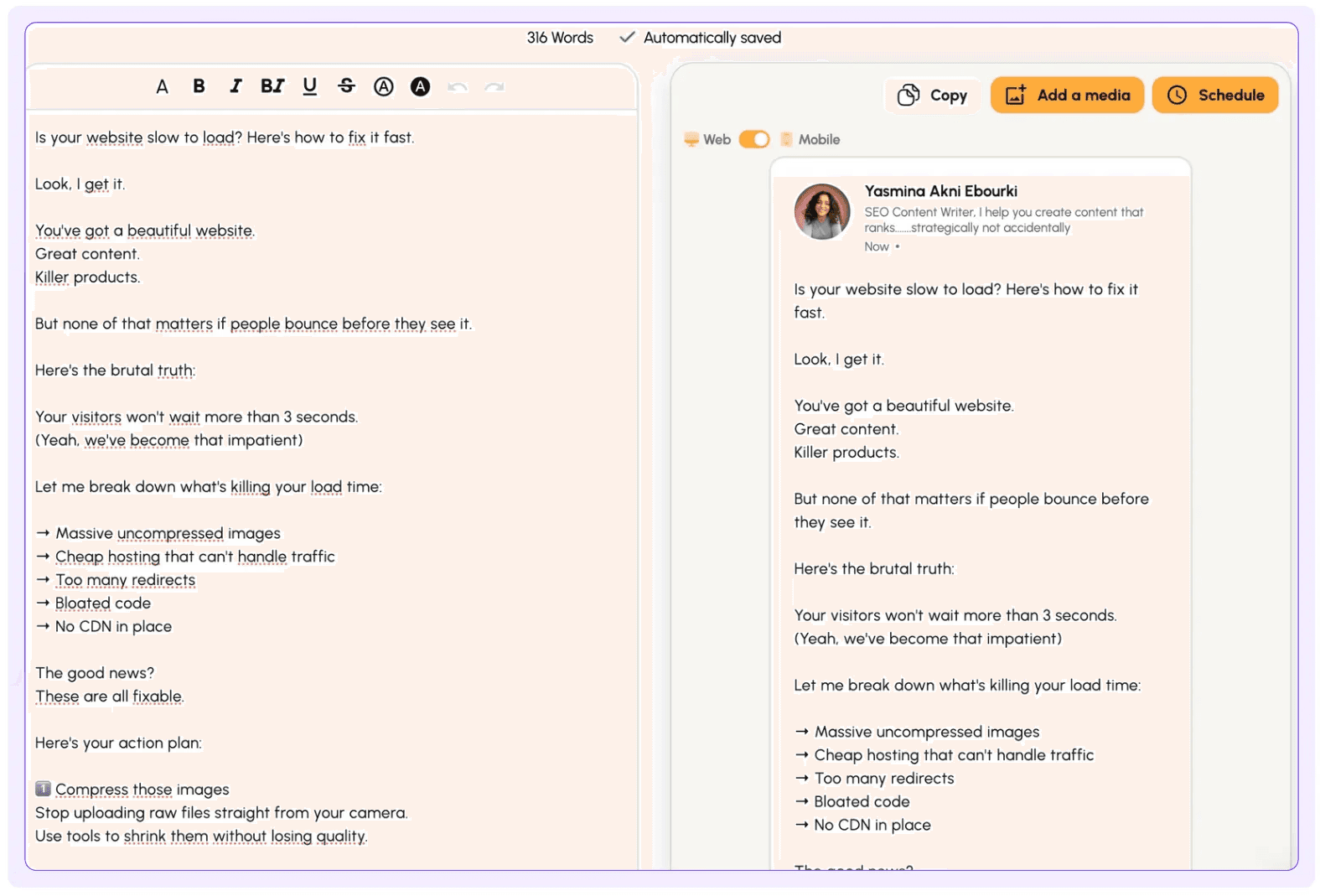1320x896 pixels.
Task: Click the 316 Words counter
Action: pos(560,38)
